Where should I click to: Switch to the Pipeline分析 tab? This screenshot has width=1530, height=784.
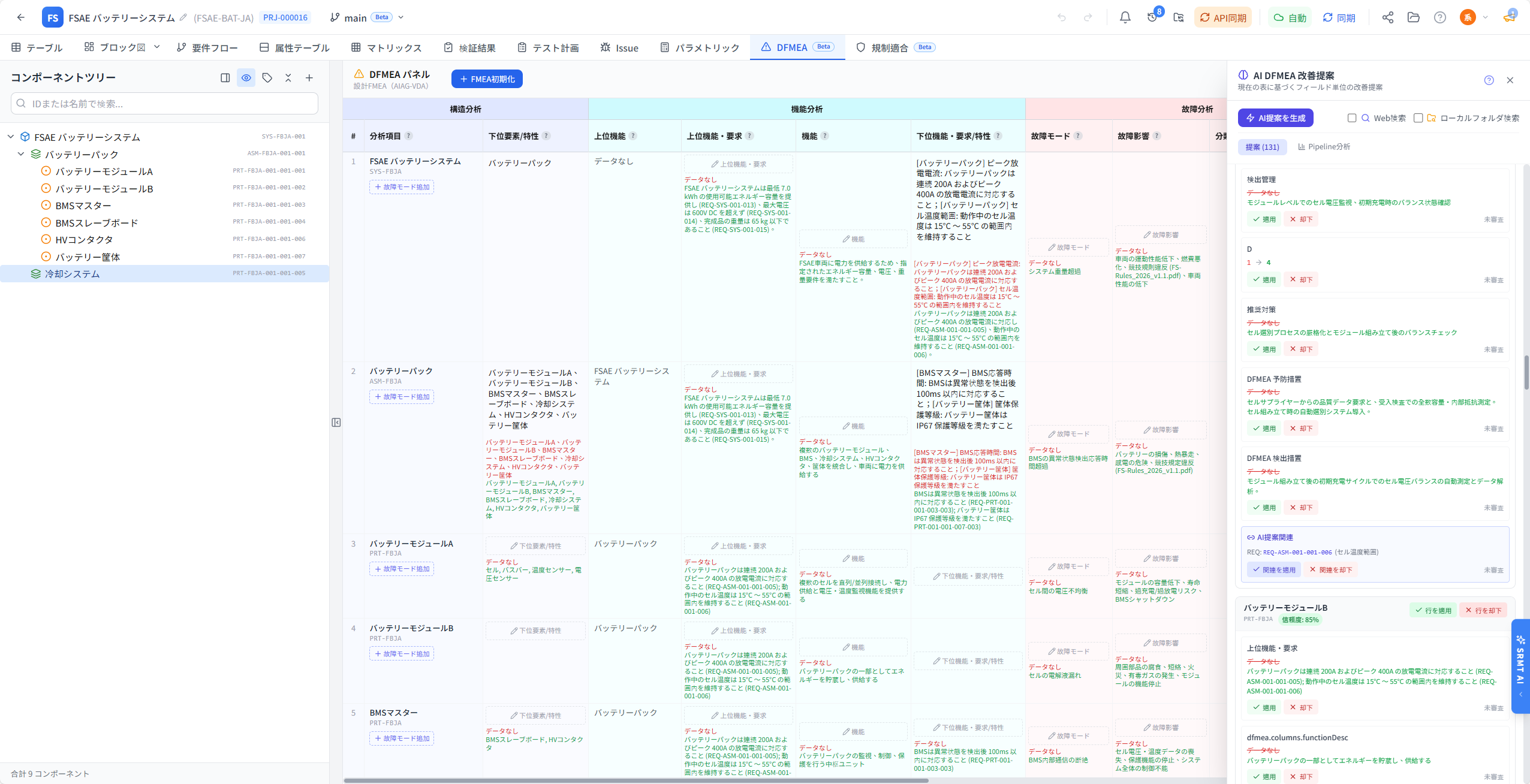coord(1324,147)
